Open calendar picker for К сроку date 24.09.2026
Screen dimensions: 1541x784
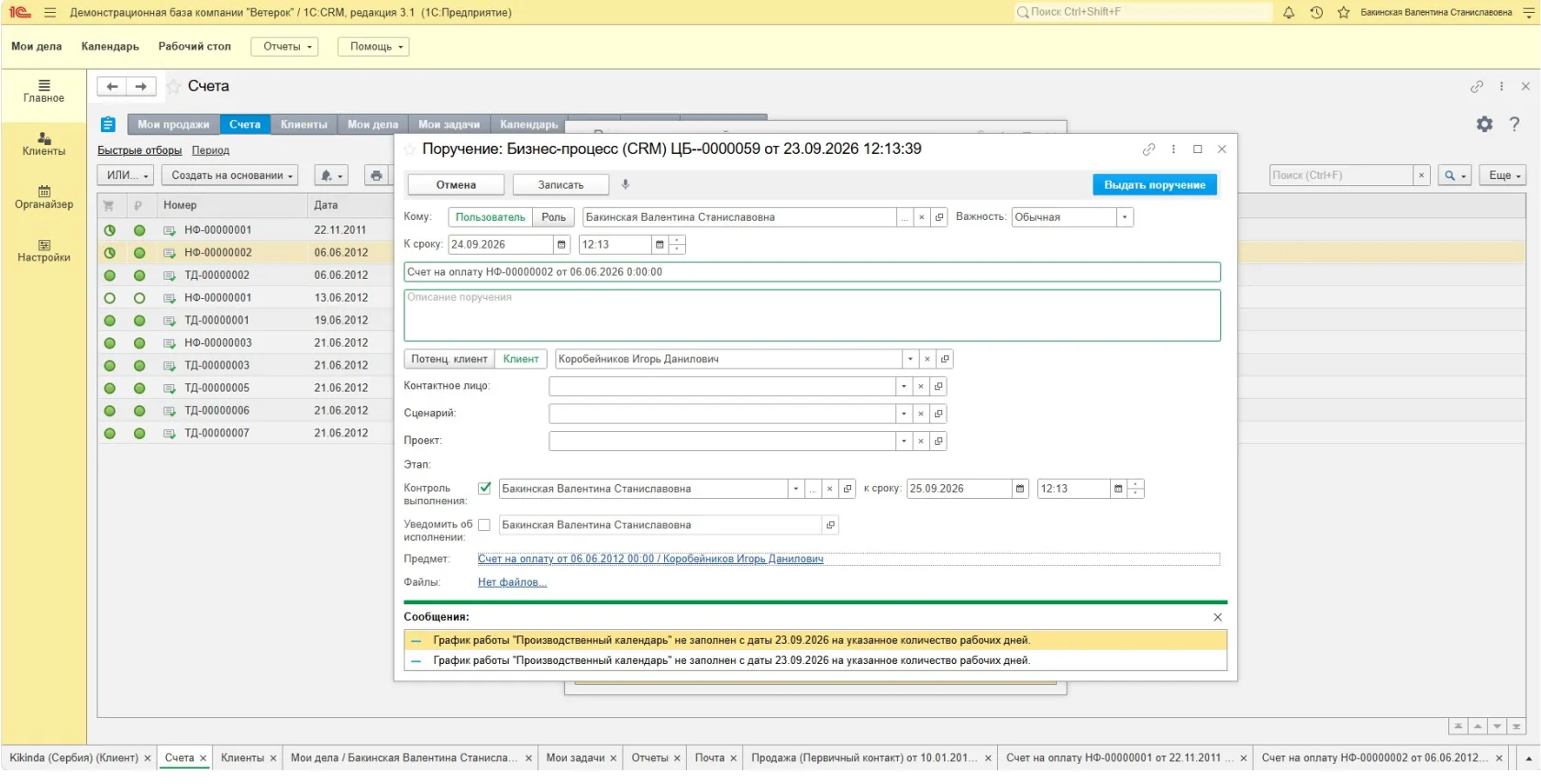click(x=561, y=245)
